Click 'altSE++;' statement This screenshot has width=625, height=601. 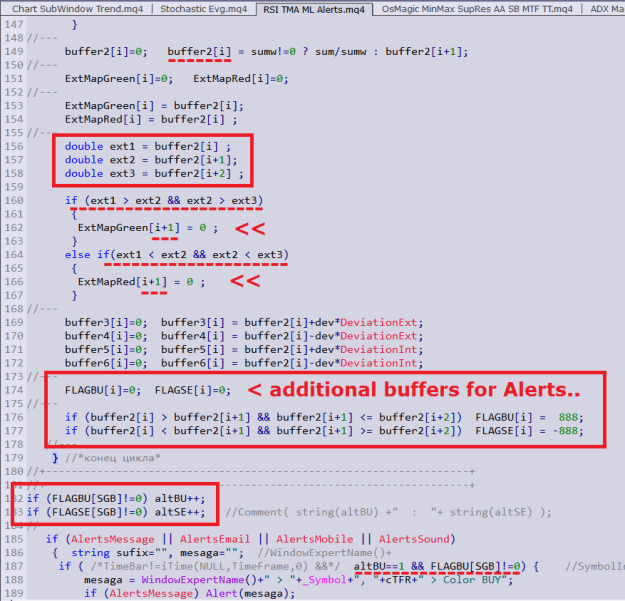pyautogui.click(x=180, y=512)
